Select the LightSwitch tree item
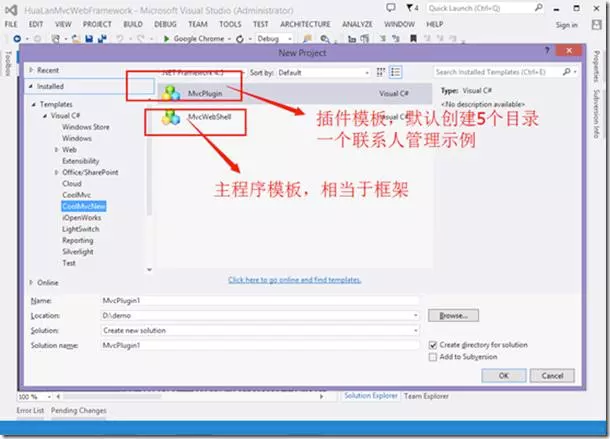Image resolution: width=610 pixels, height=439 pixels. click(81, 229)
